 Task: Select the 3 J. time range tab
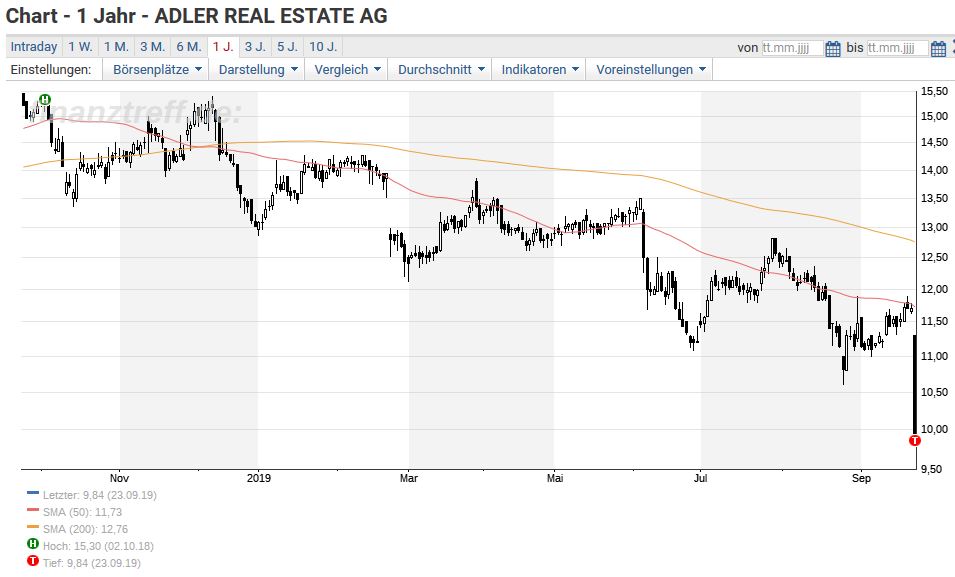point(255,47)
